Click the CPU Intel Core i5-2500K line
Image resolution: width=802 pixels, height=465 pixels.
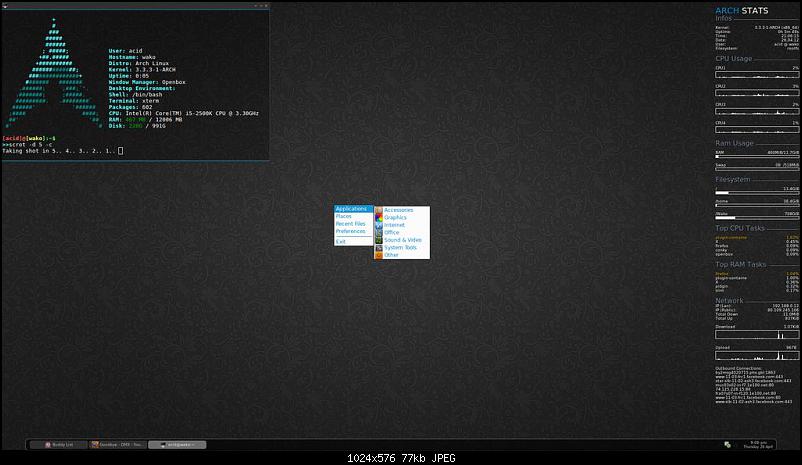[x=184, y=113]
